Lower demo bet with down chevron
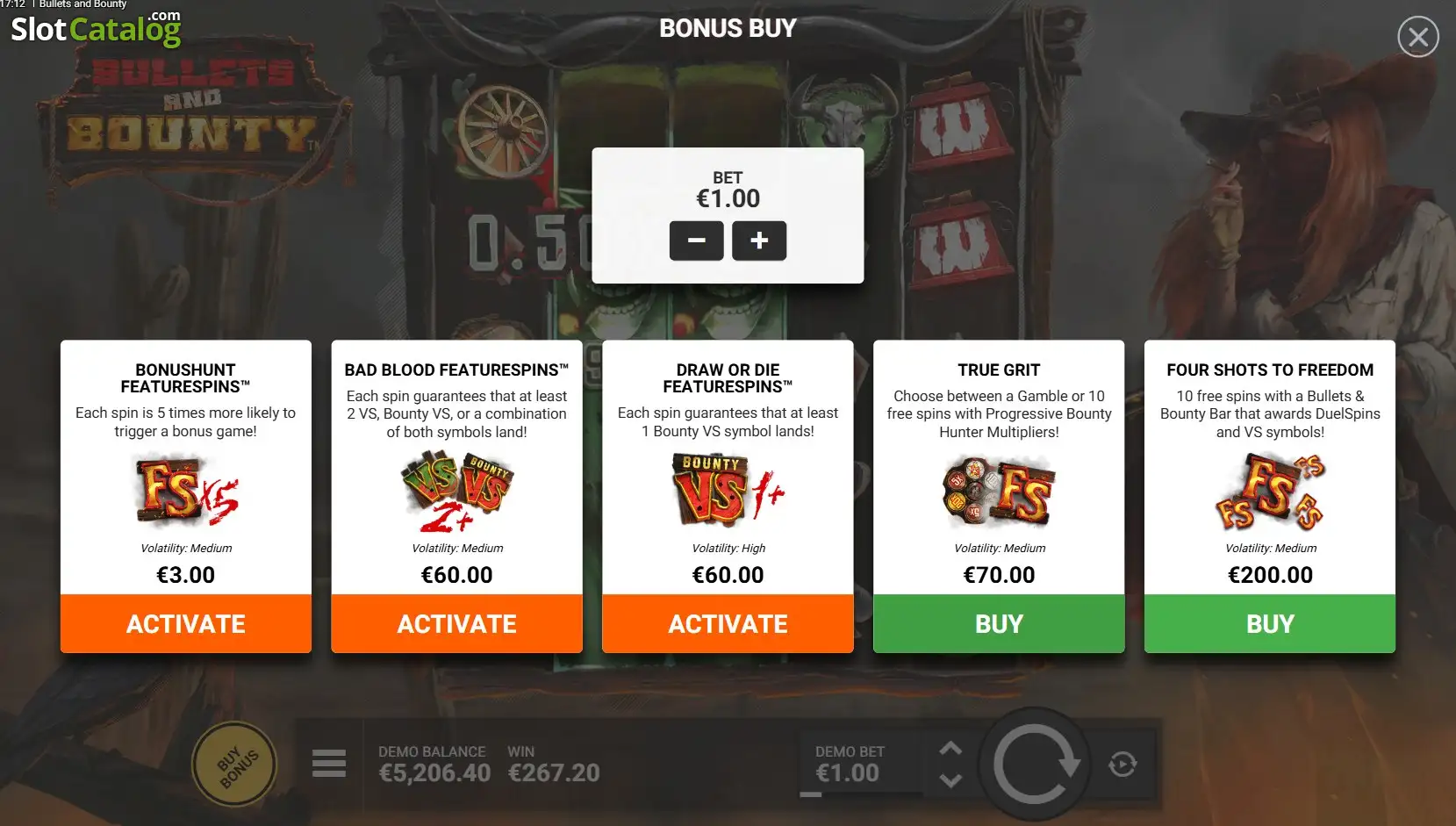Screen dimensions: 1456x826 point(950,779)
